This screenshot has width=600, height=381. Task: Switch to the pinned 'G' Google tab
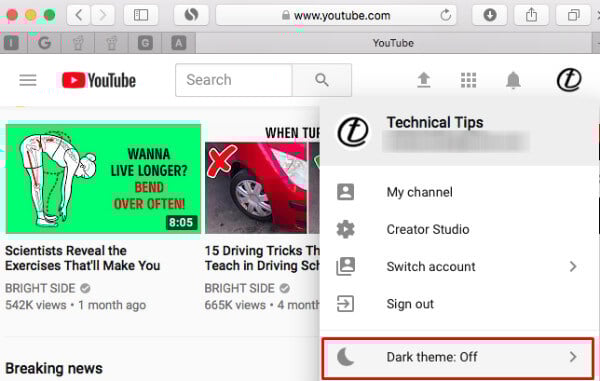[44, 43]
